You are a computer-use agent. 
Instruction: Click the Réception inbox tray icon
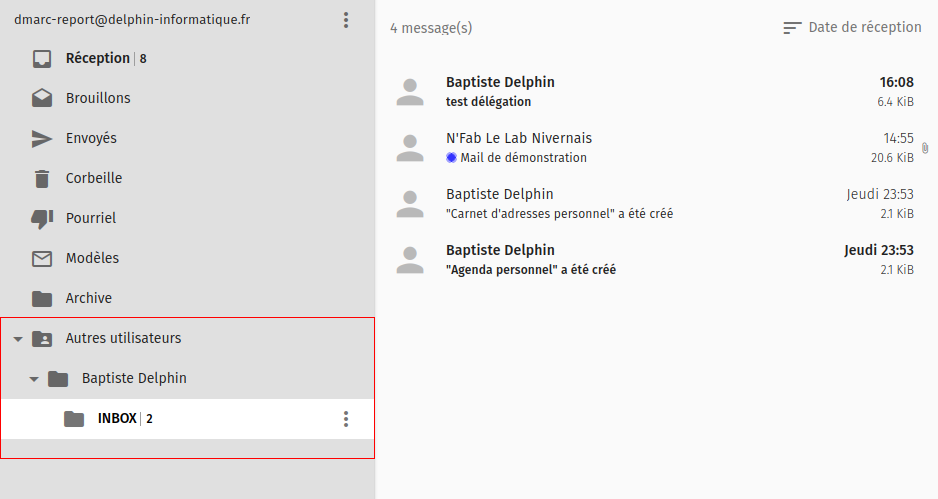[42, 59]
